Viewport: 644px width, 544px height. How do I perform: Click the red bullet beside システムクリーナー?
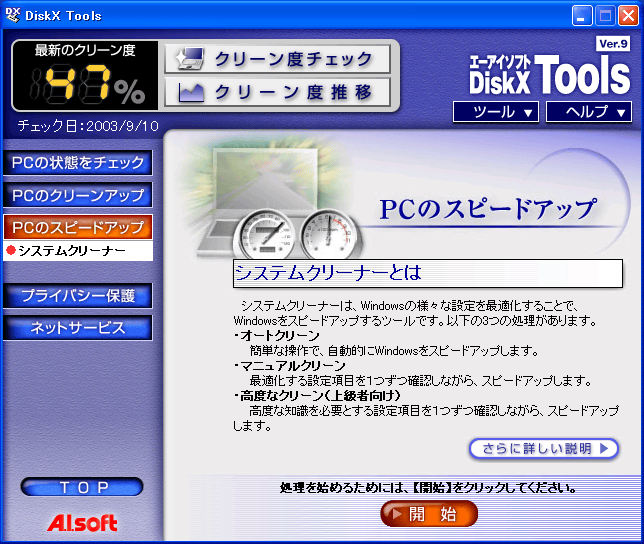click(x=11, y=250)
